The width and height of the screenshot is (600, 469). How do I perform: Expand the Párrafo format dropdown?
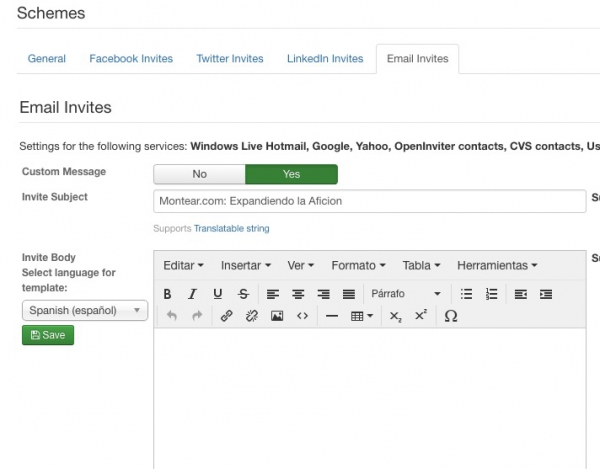pyautogui.click(x=406, y=294)
